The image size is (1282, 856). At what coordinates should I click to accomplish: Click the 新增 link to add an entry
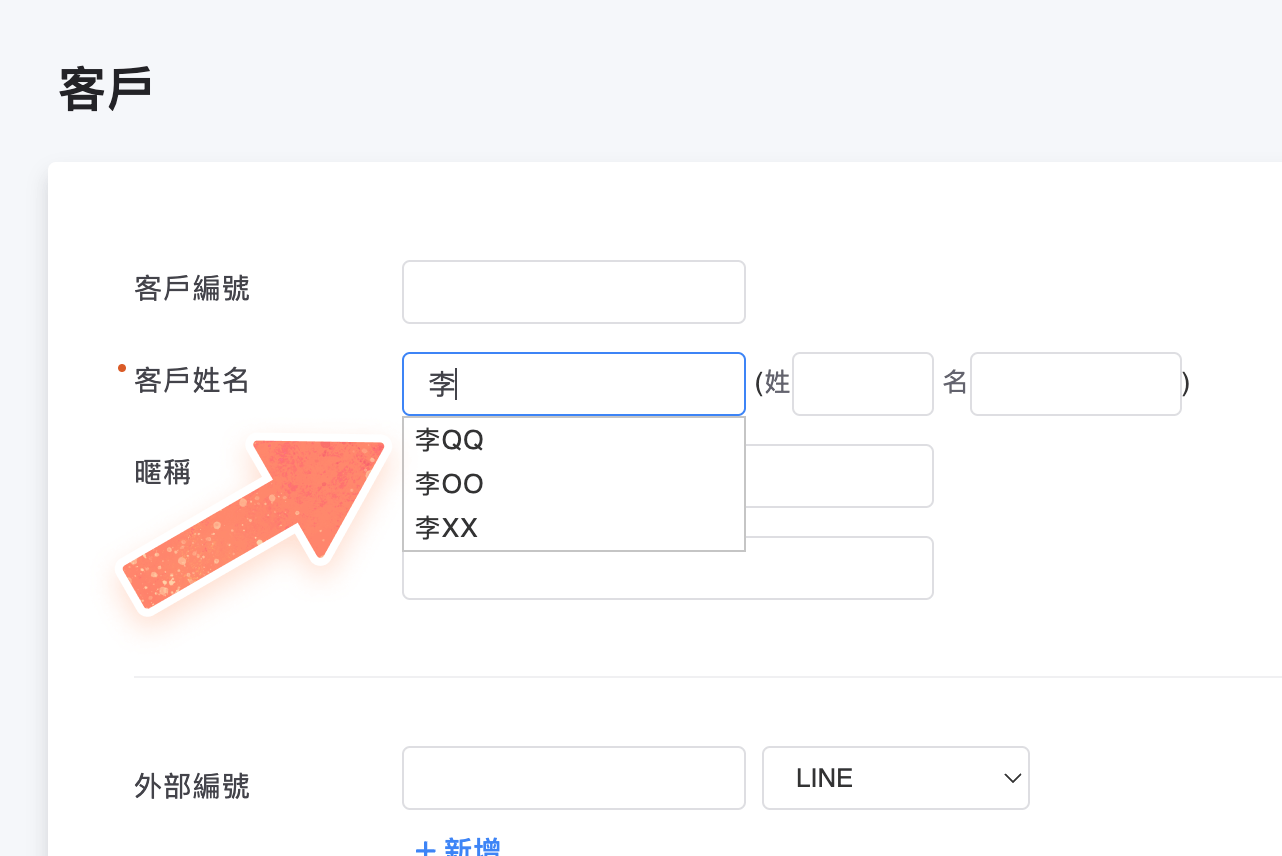coord(470,850)
